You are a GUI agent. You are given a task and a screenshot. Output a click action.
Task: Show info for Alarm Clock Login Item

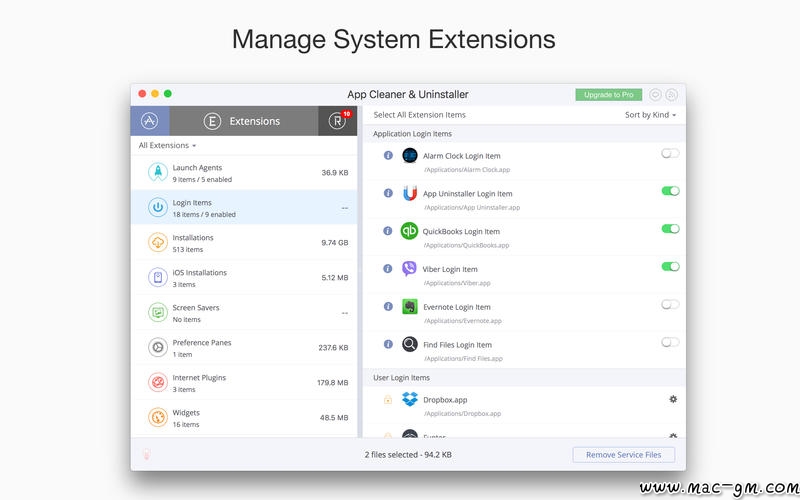(388, 155)
